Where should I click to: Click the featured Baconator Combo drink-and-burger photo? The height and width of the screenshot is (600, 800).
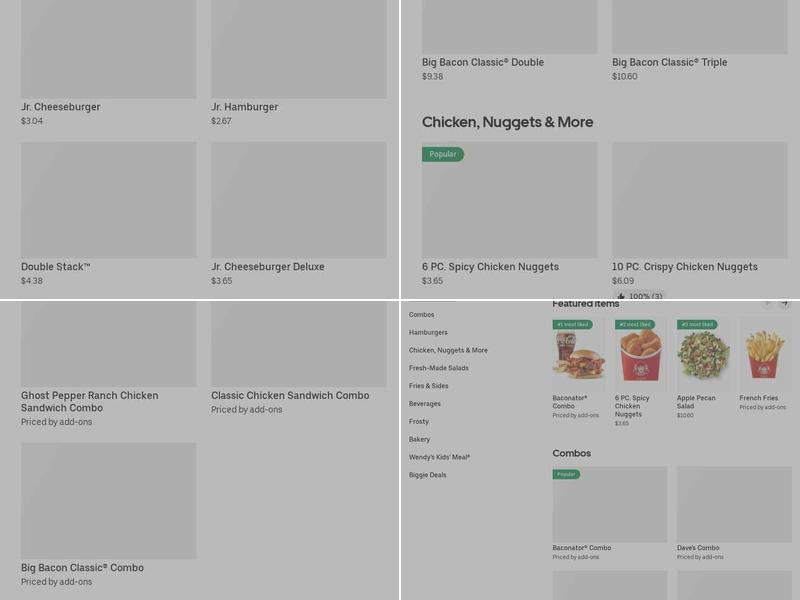click(579, 354)
